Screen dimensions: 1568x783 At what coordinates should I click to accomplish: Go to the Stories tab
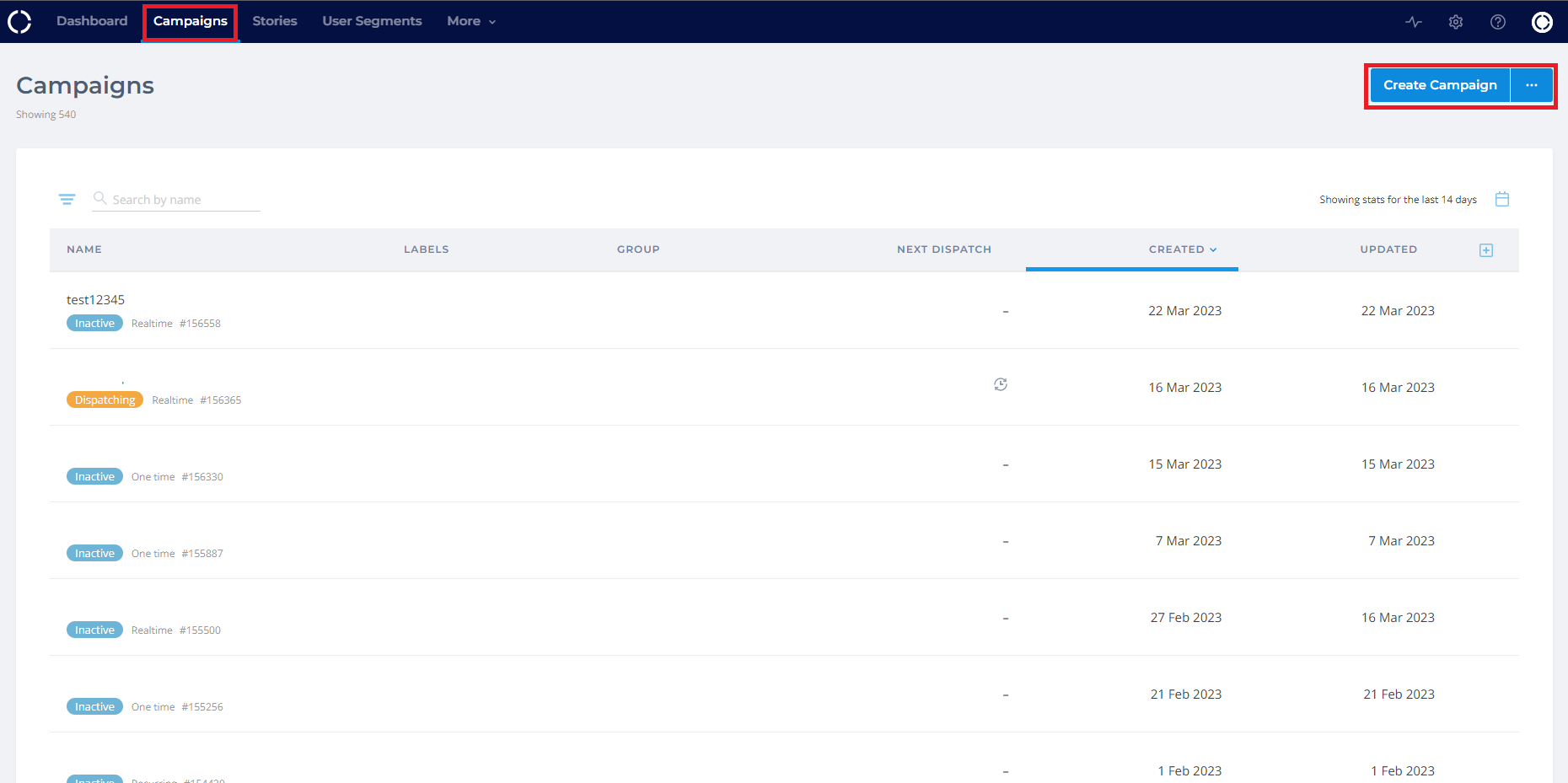275,21
